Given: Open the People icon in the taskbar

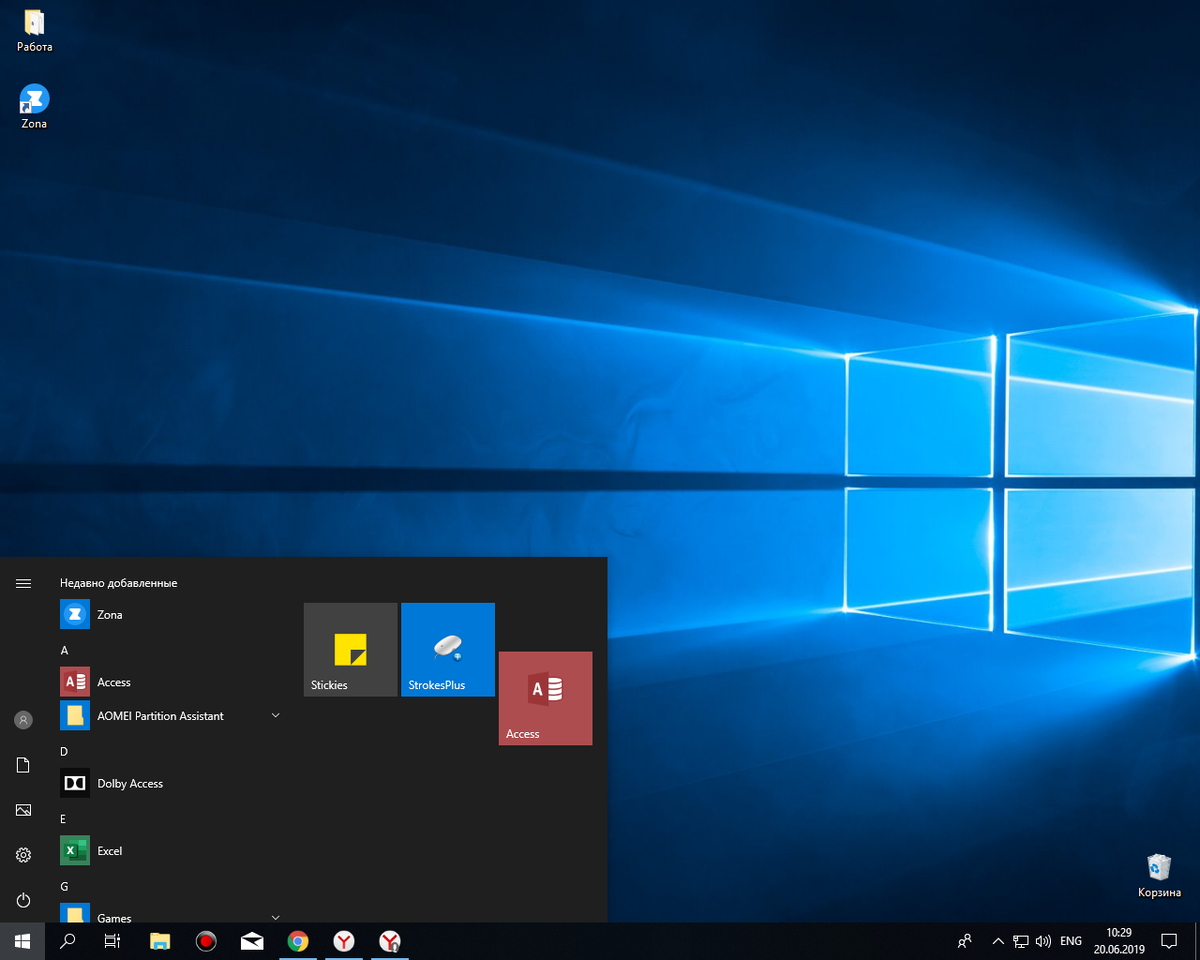Looking at the screenshot, I should point(965,941).
